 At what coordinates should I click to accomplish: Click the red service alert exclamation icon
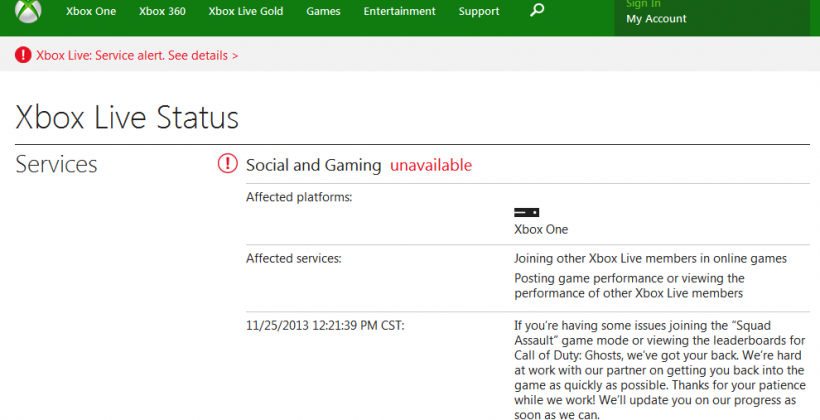coord(23,54)
